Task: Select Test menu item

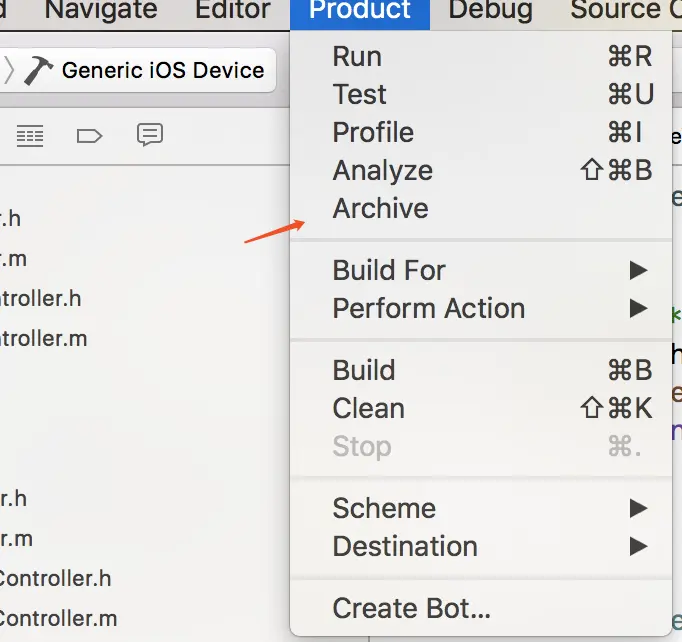Action: 481,94
